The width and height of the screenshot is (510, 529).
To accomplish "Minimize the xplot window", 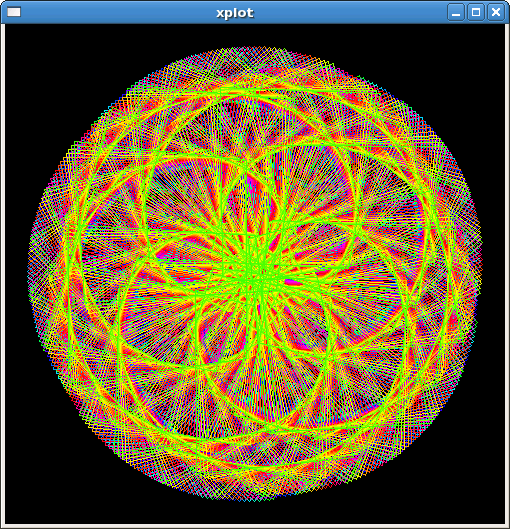I will point(456,12).
